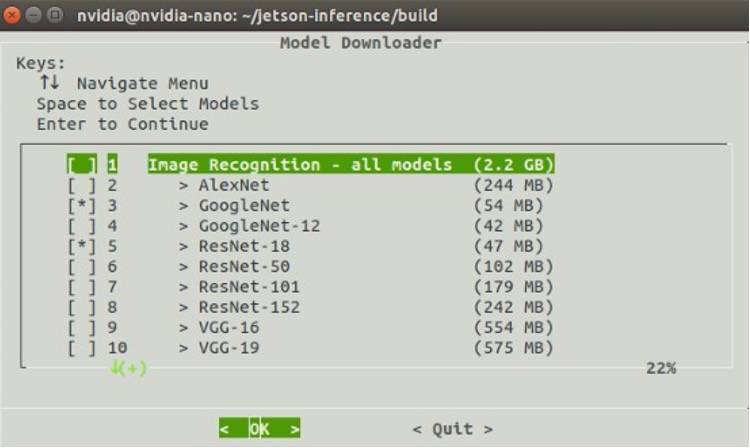Uncheck the ResNet-18 model checkbox
Screen dimensions: 750x448
click(82, 246)
